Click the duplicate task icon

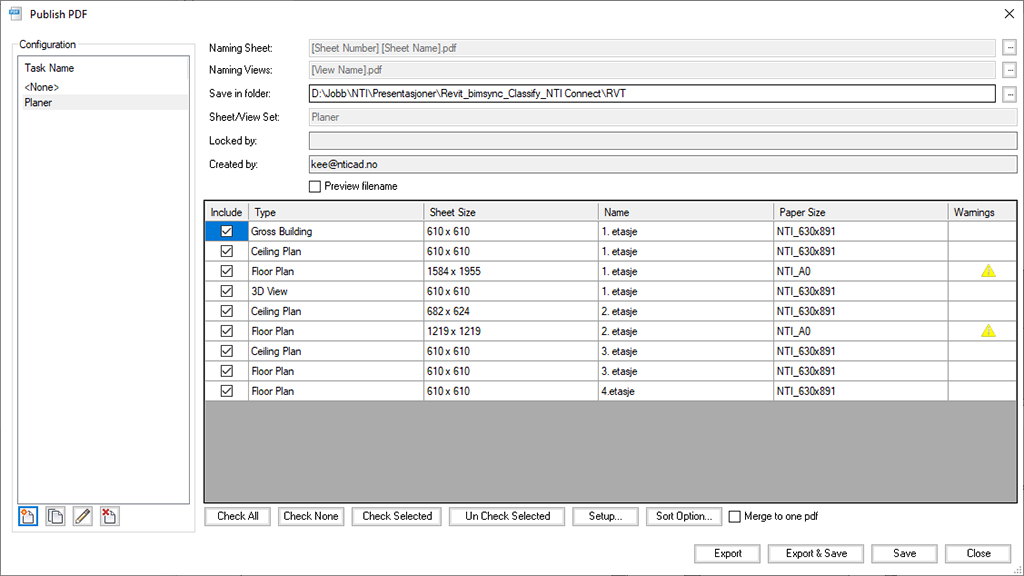(x=55, y=516)
